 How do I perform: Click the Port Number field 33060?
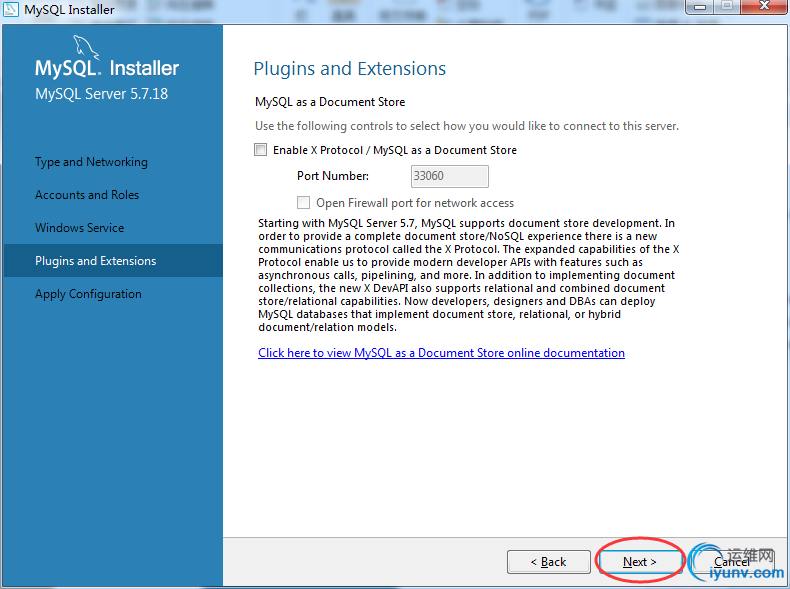pos(449,176)
